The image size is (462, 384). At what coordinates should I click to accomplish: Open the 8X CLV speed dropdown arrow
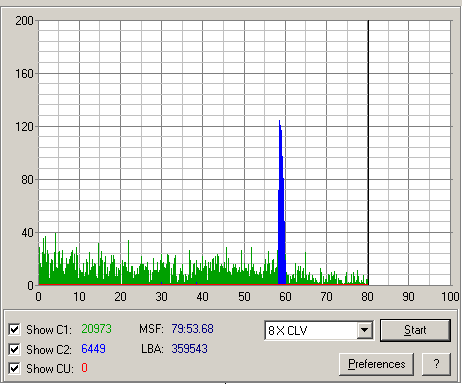click(365, 330)
